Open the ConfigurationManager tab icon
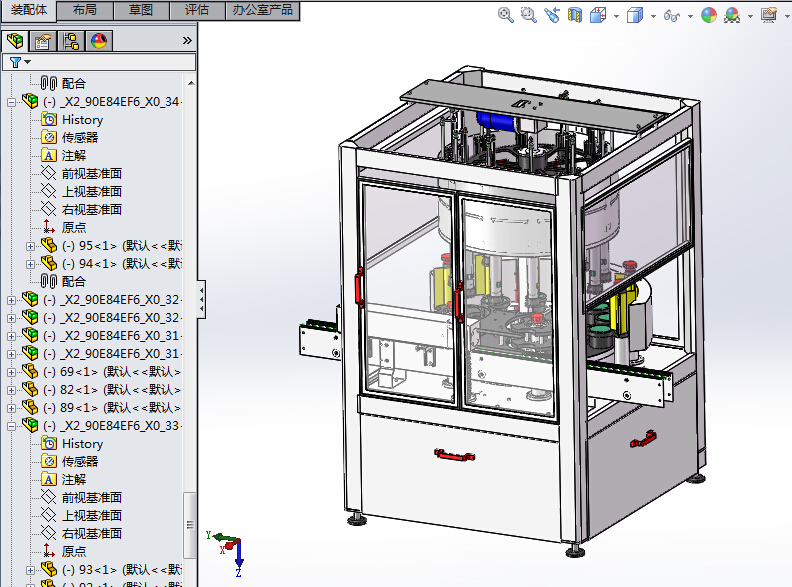792x587 pixels. [x=71, y=41]
